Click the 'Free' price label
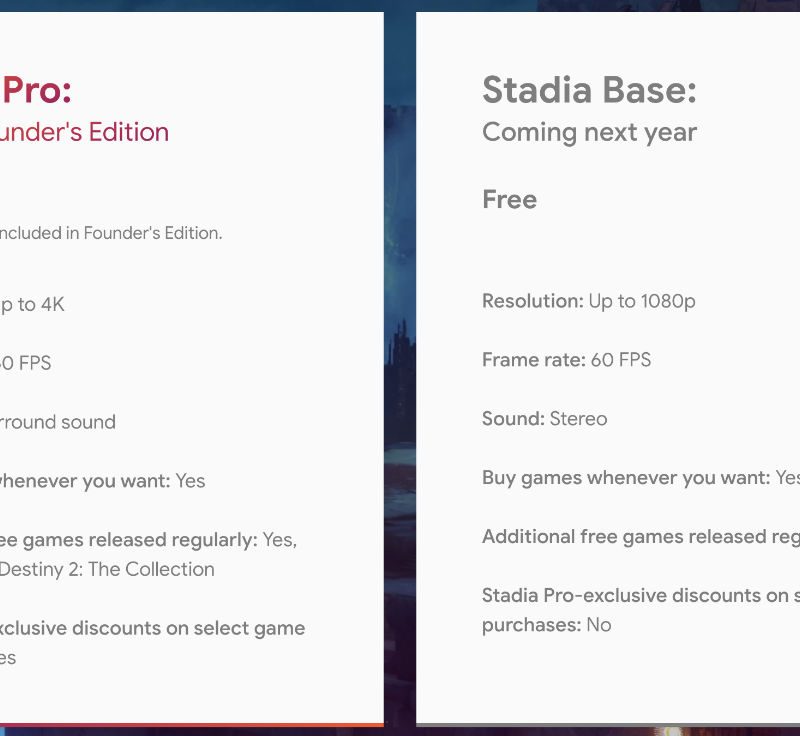Screen dimensions: 800x736 509,200
